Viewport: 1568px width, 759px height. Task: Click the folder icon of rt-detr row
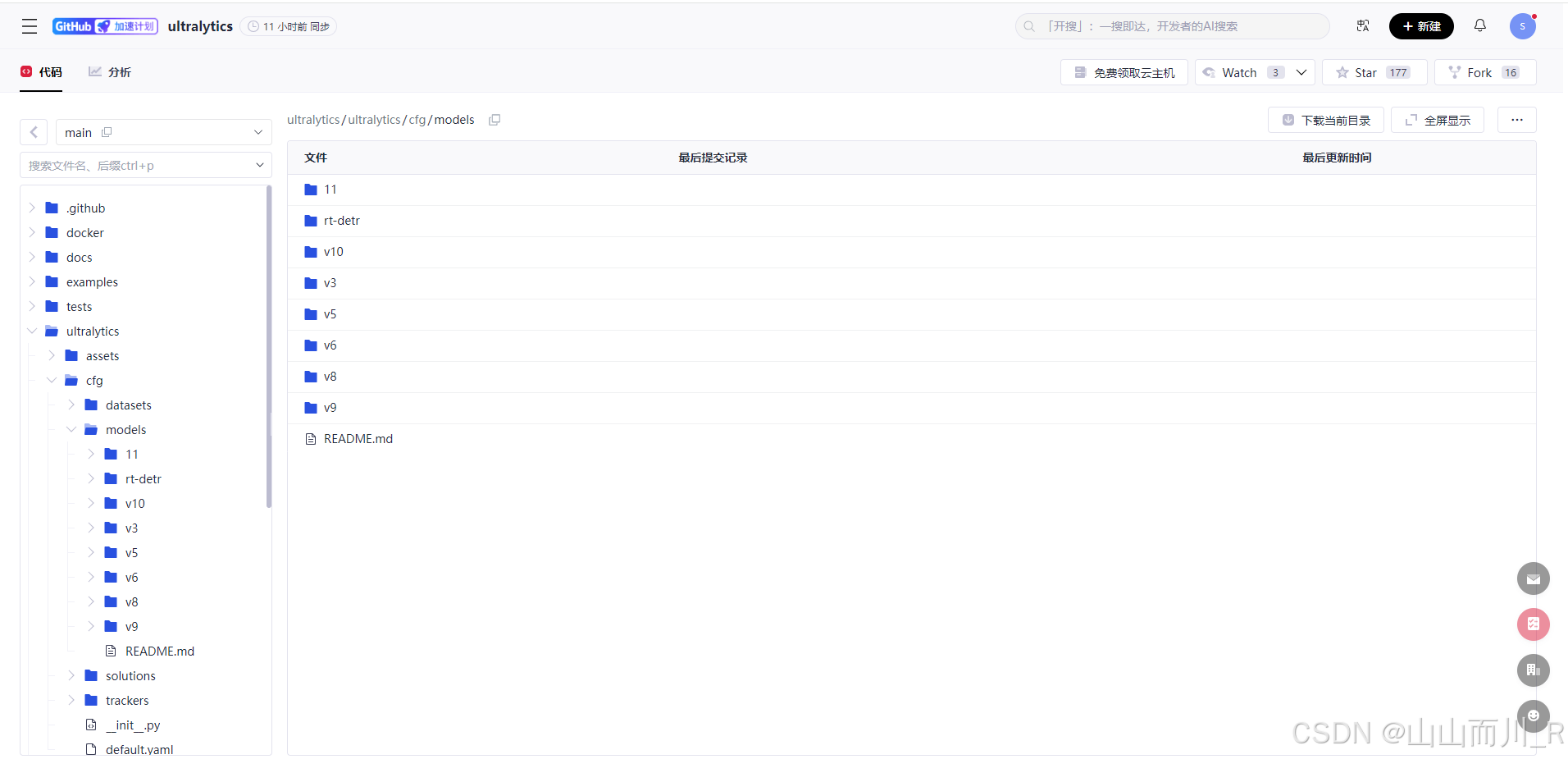(x=311, y=221)
